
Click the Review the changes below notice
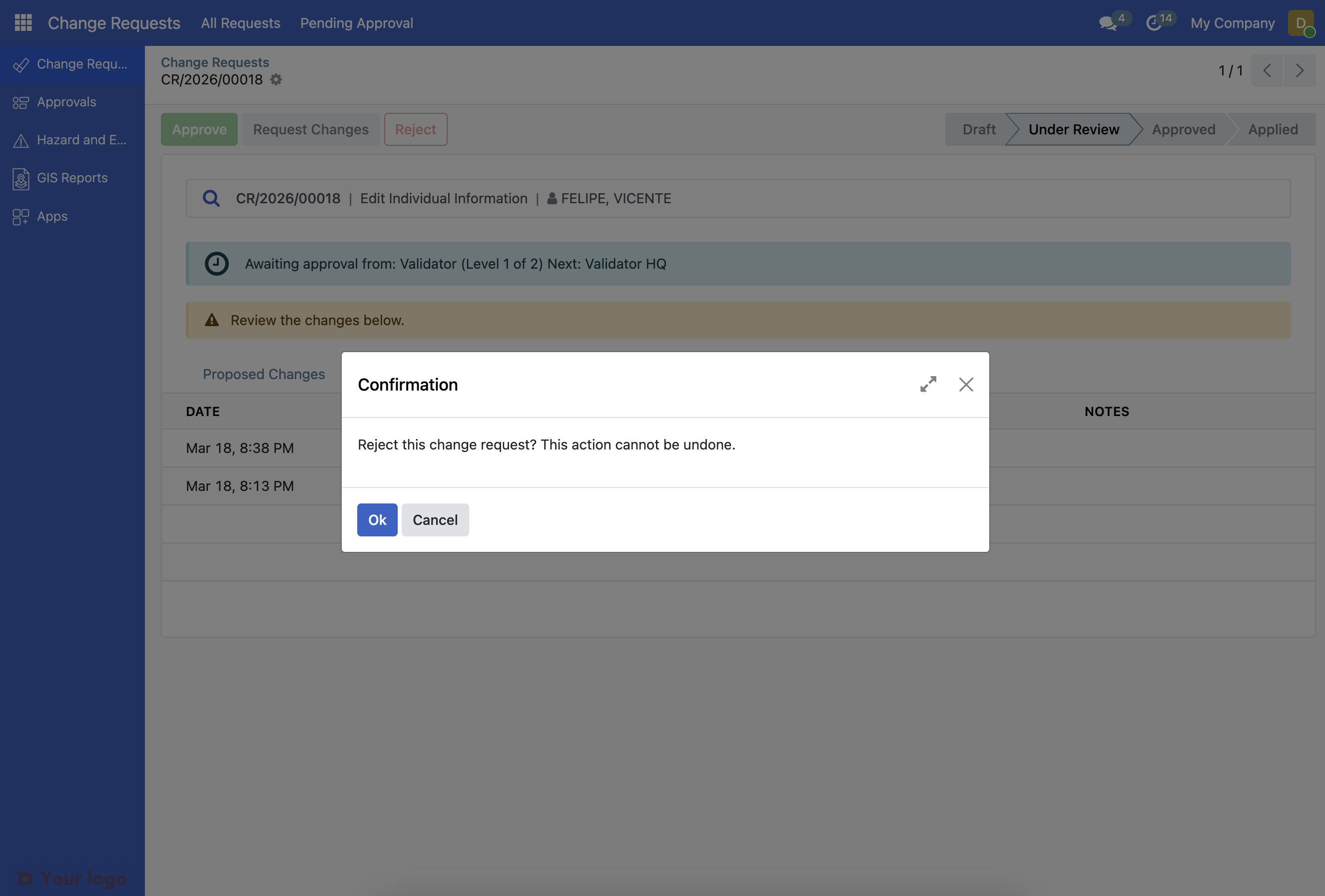[317, 320]
